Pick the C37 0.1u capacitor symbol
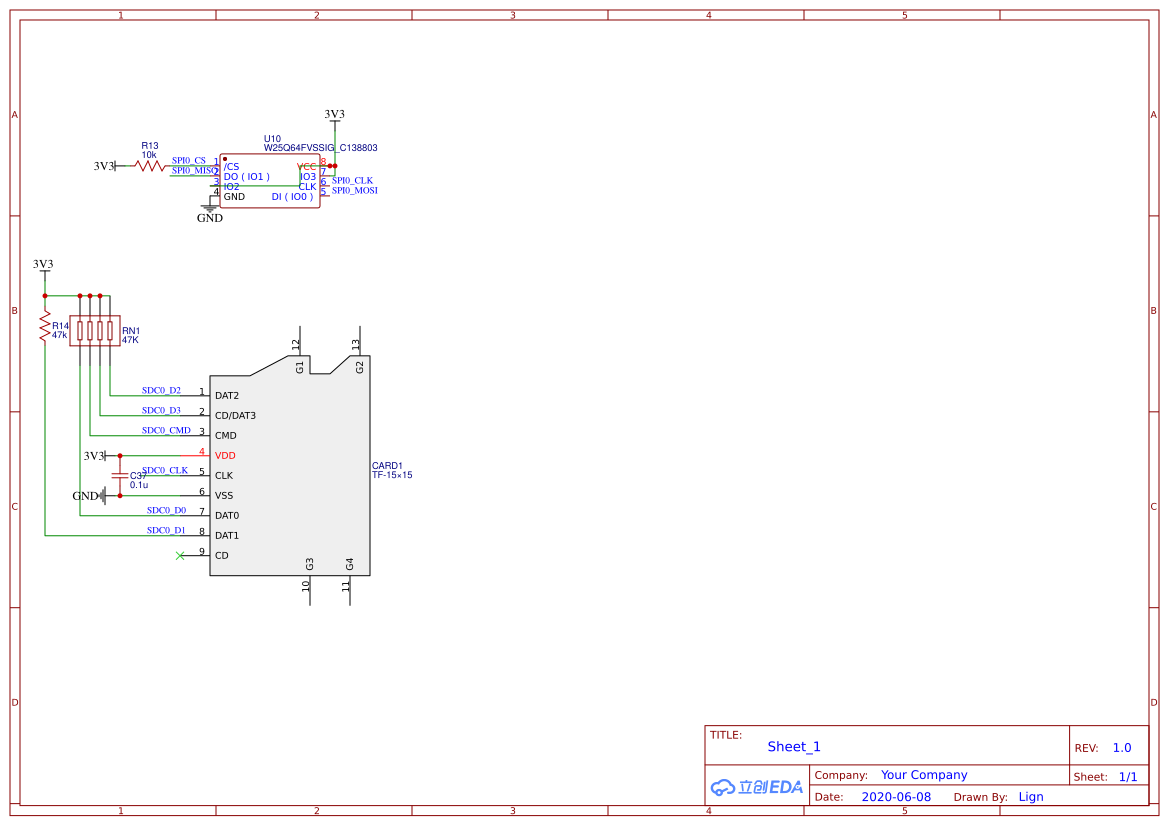 click(120, 475)
